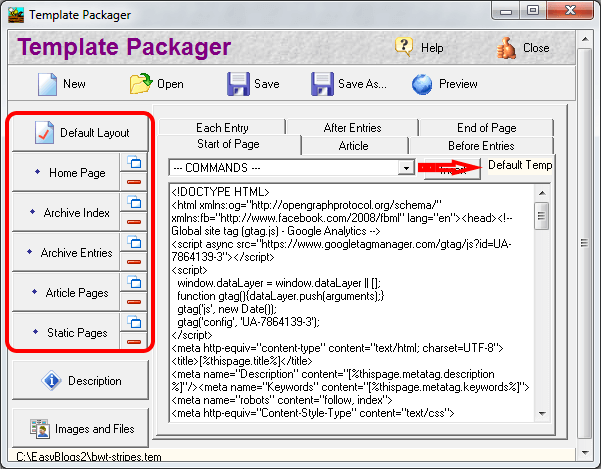Viewport: 601px width, 469px height.
Task: Click the main window scroll up arrow
Action: (x=585, y=39)
